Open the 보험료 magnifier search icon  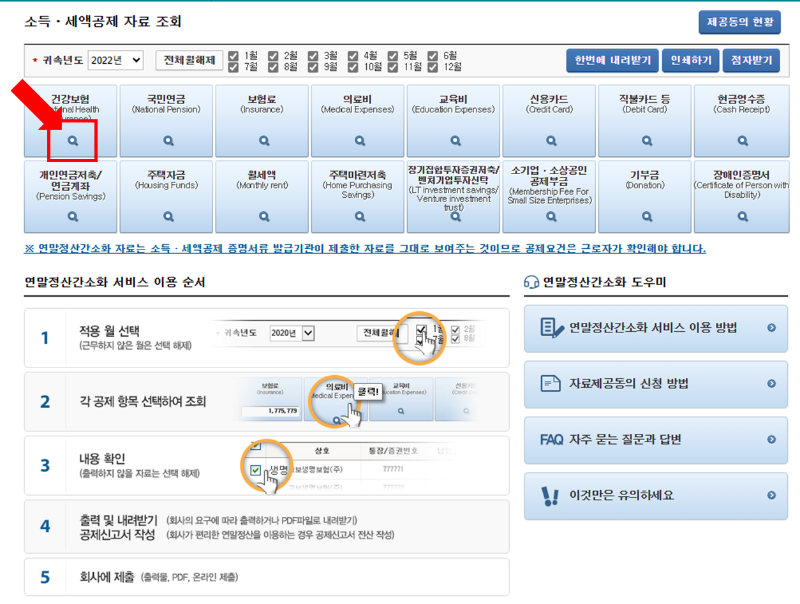pos(264,141)
